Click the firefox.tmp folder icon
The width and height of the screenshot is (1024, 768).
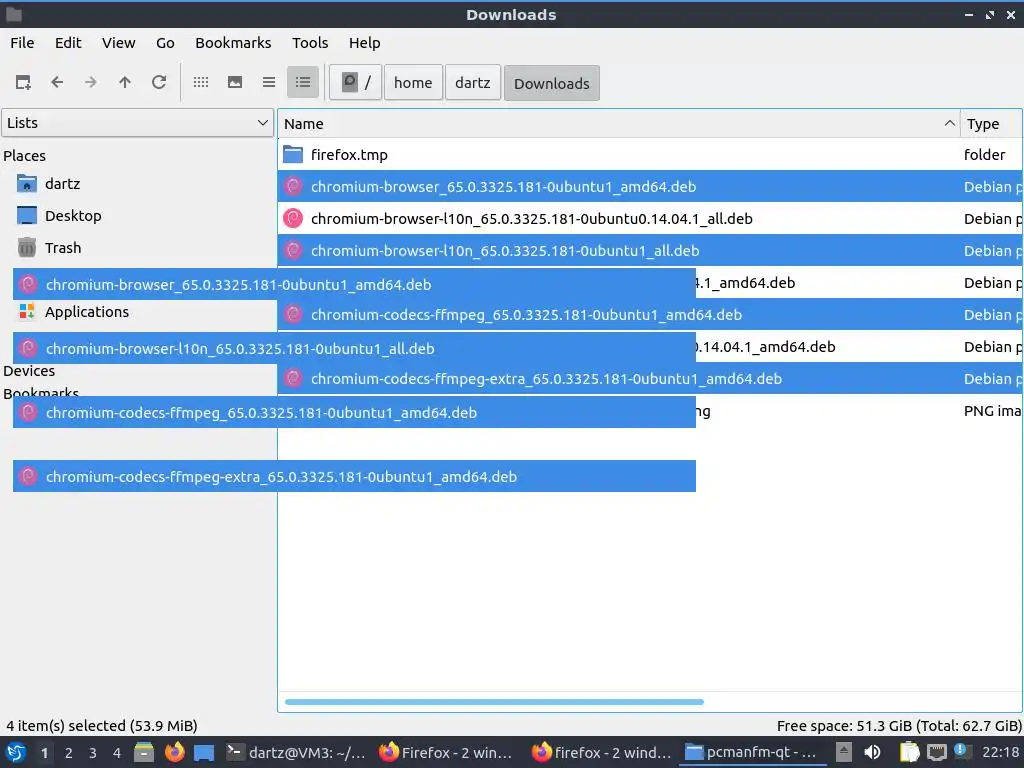(x=293, y=155)
